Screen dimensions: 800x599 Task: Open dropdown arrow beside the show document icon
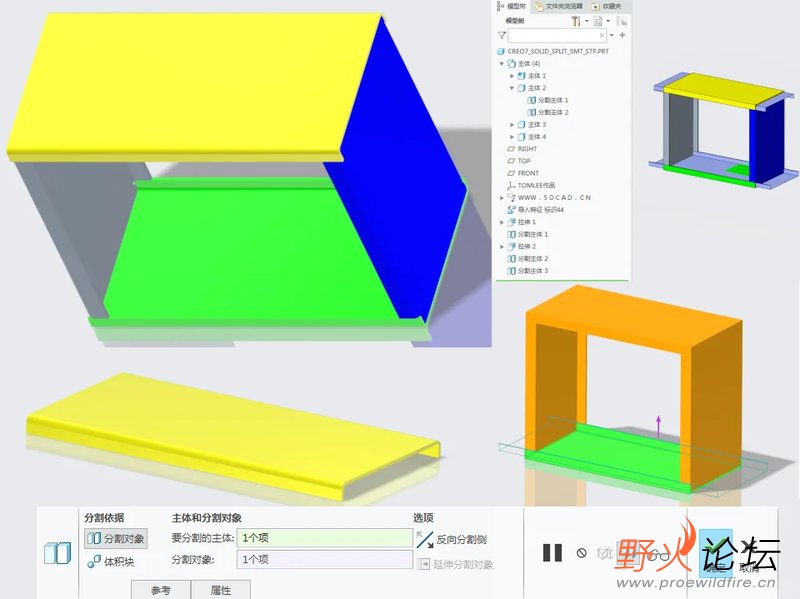tap(608, 21)
